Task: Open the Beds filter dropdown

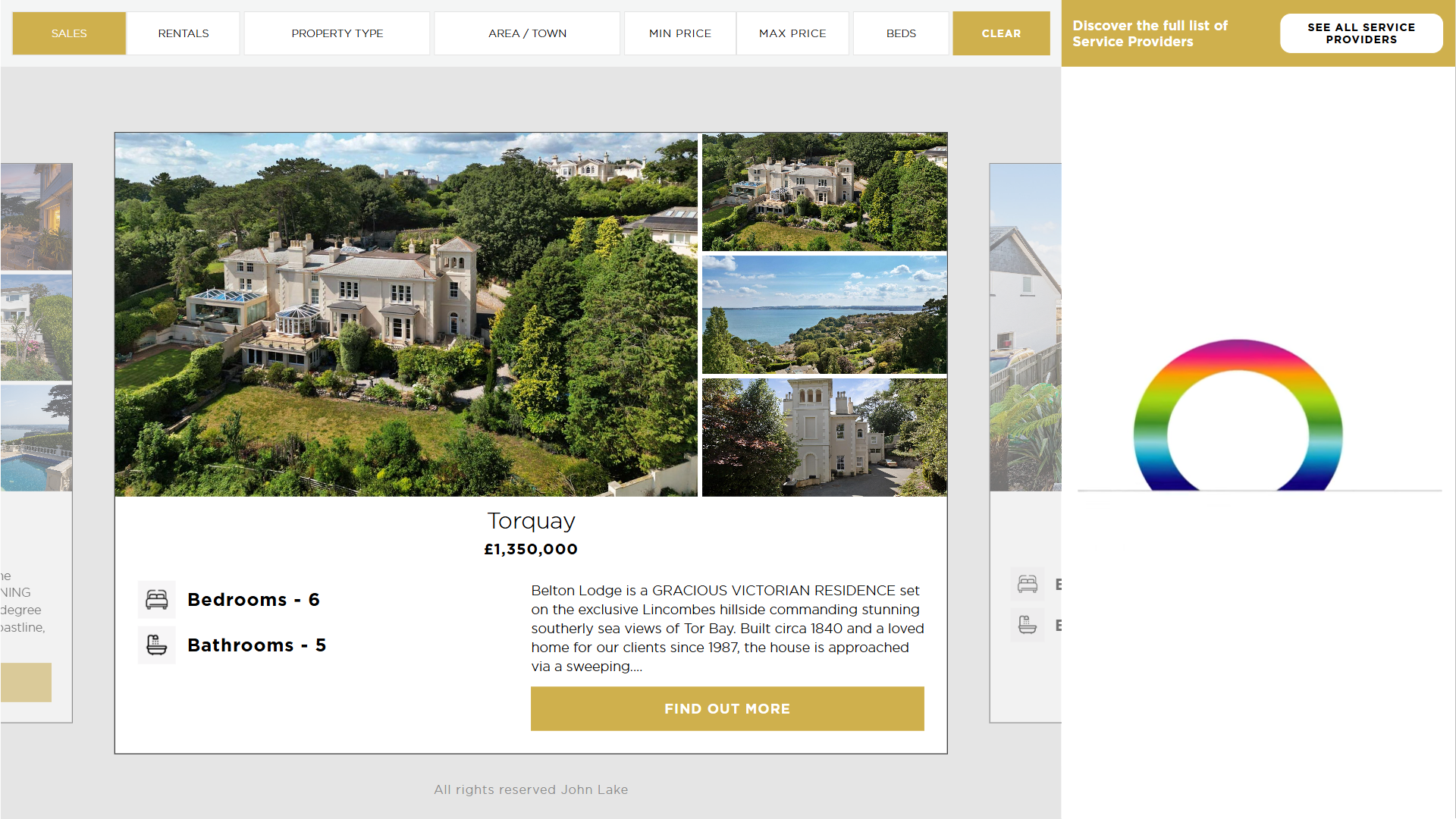Action: click(x=901, y=33)
